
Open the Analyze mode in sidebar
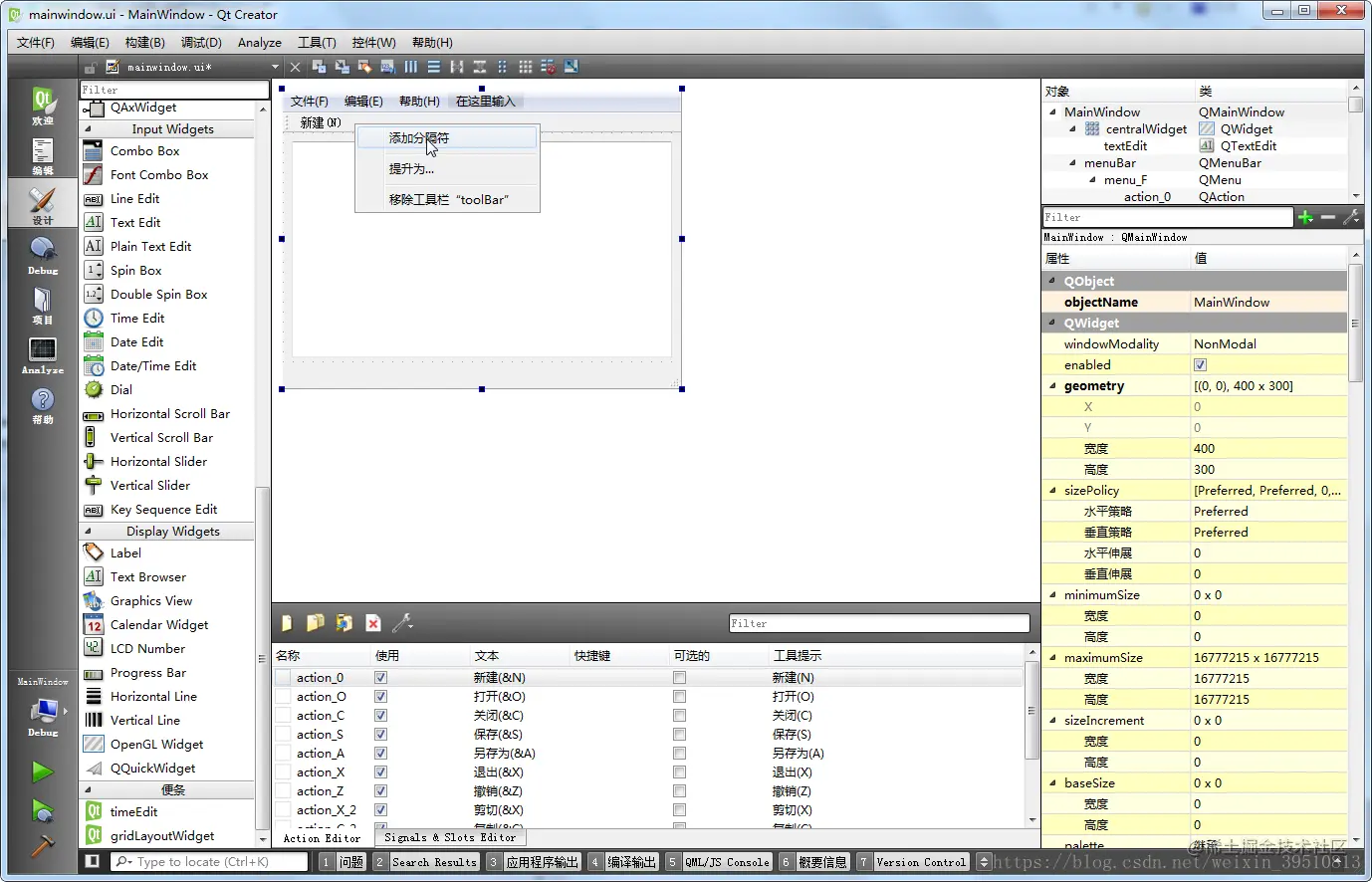point(43,354)
